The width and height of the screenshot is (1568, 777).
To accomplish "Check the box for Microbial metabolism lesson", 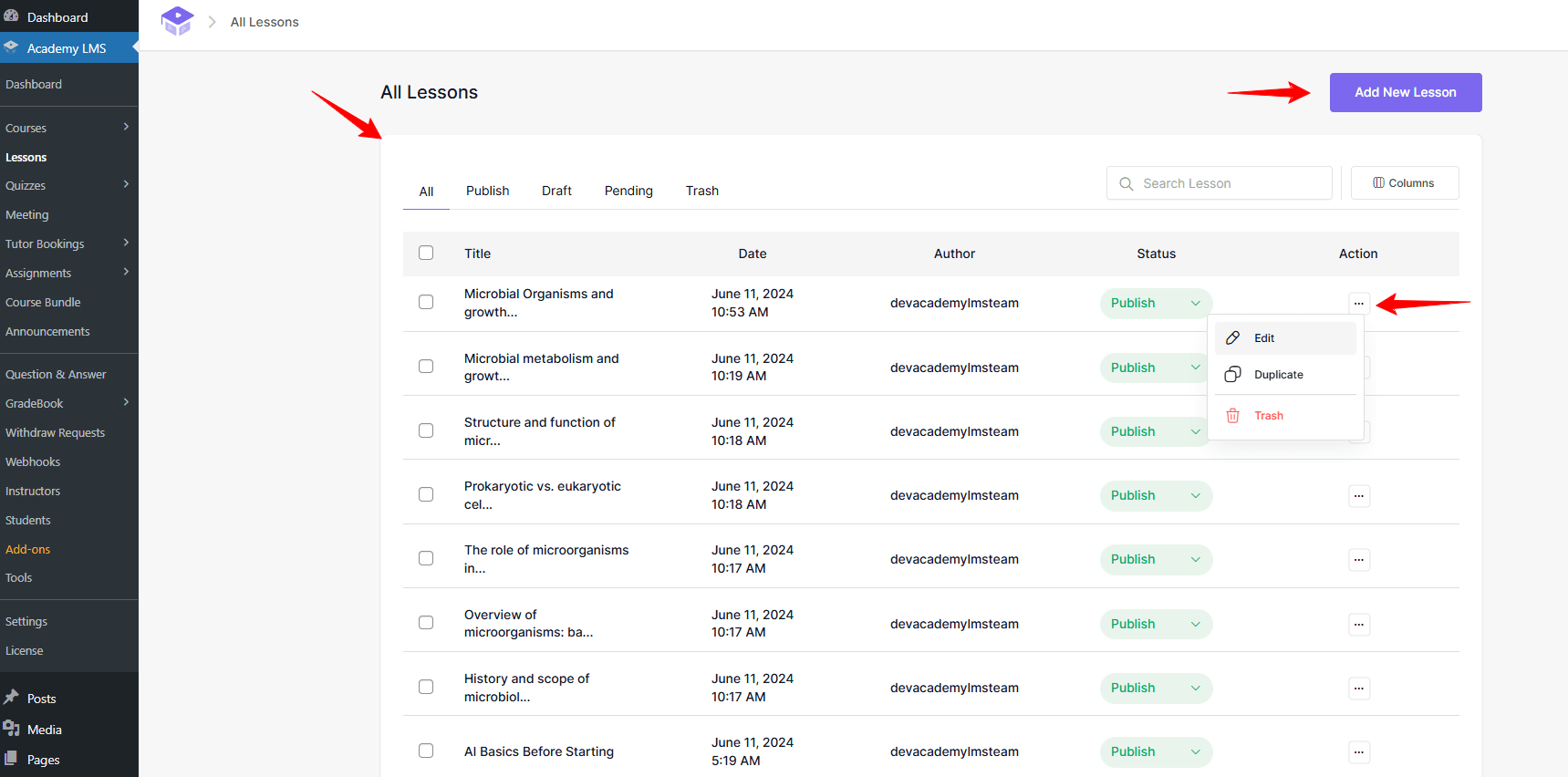I will pos(426,367).
